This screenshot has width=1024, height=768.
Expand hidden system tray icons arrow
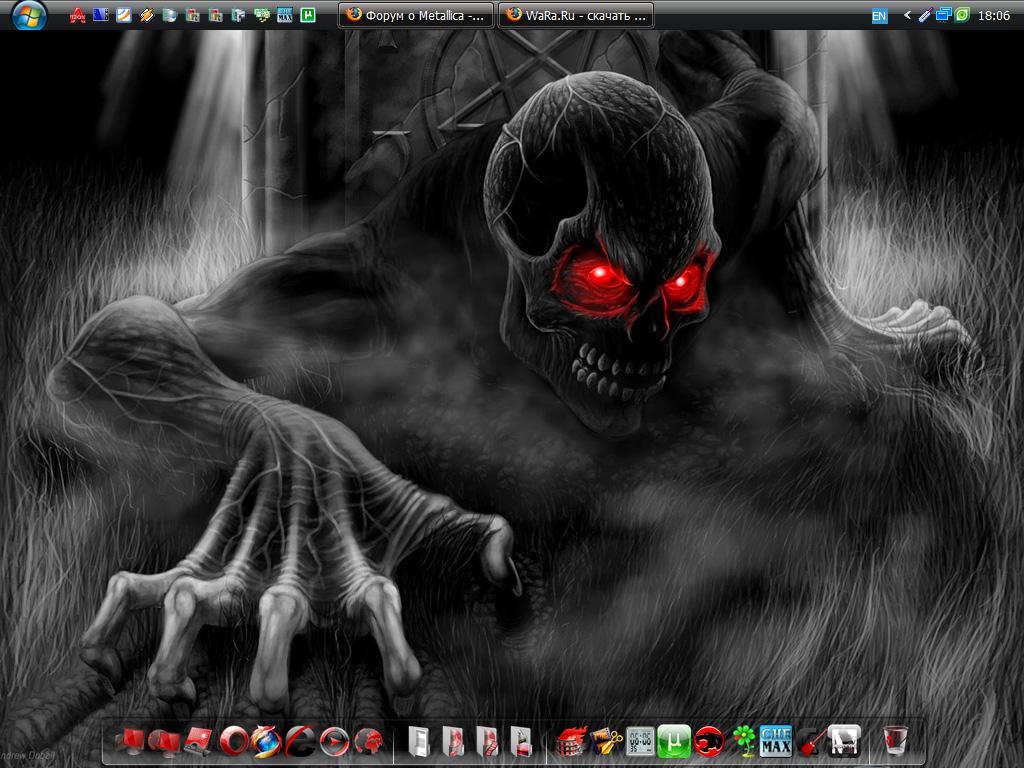907,16
